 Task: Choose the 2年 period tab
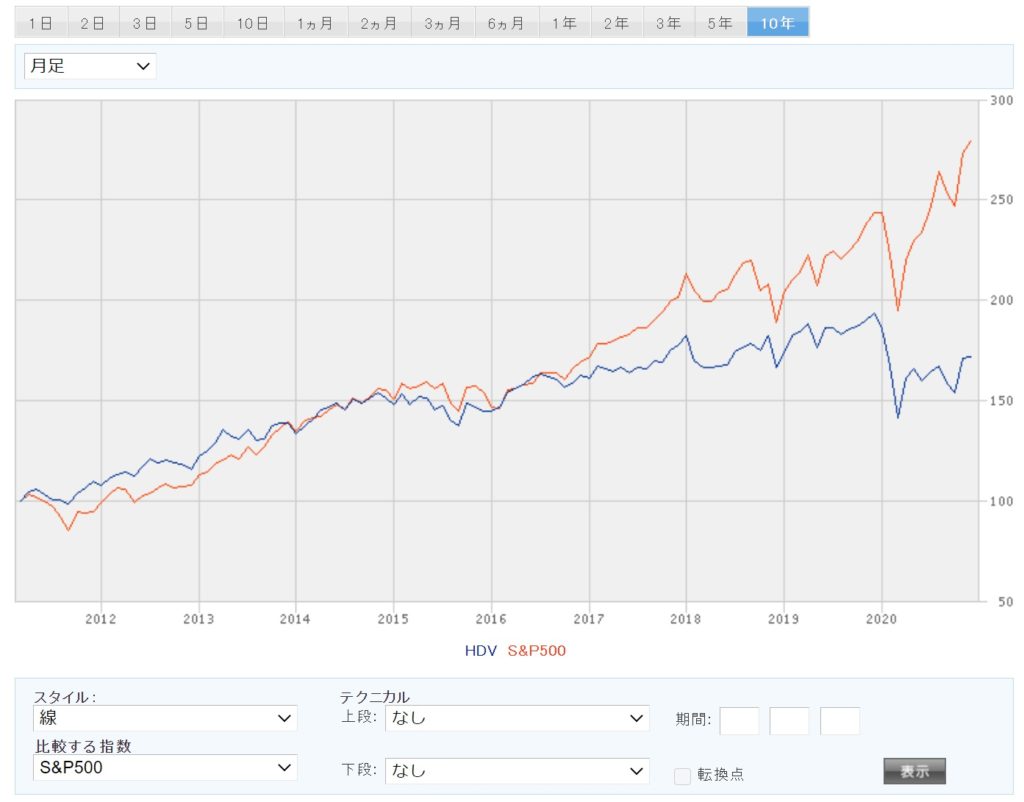[616, 23]
